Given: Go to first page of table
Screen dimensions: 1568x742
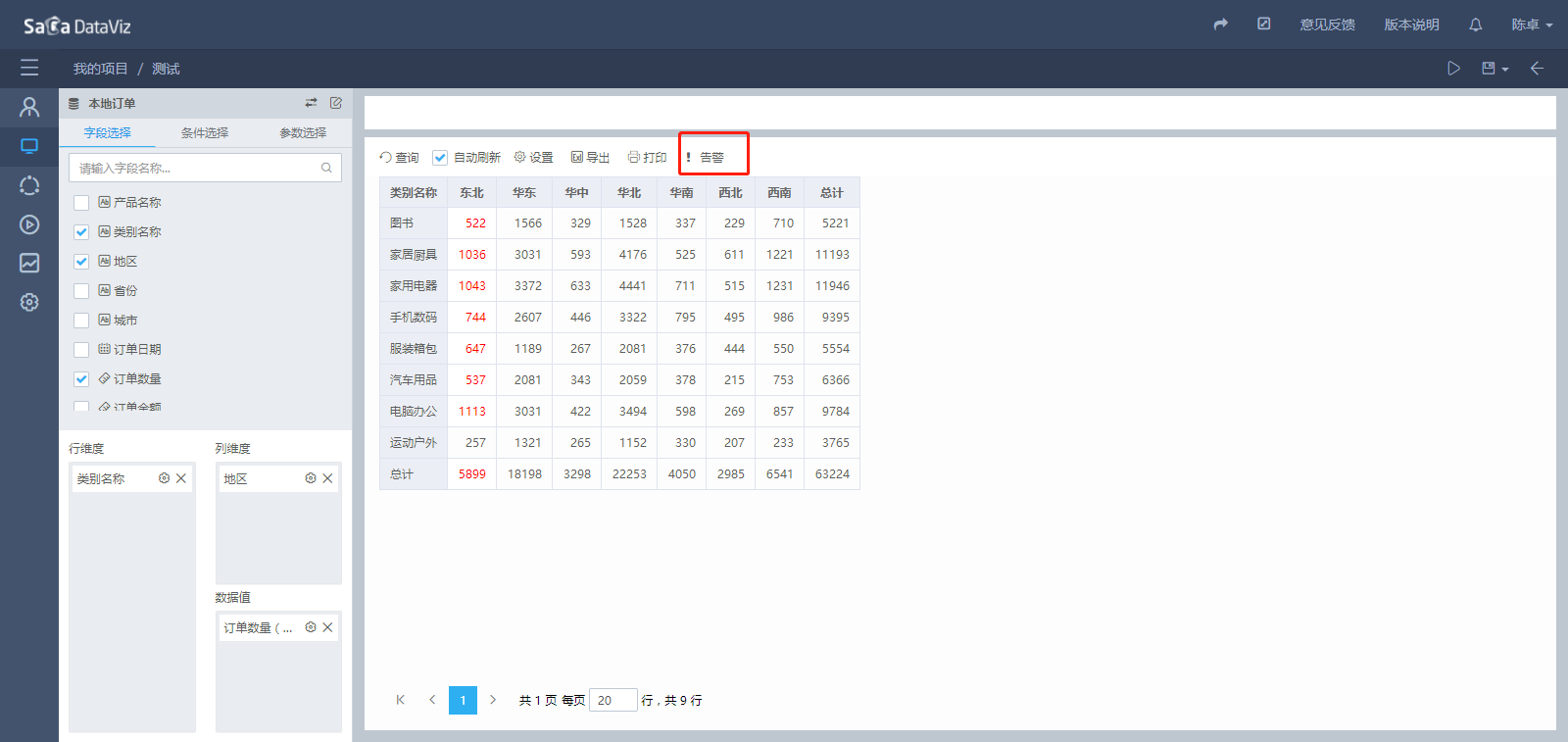Looking at the screenshot, I should 400,700.
